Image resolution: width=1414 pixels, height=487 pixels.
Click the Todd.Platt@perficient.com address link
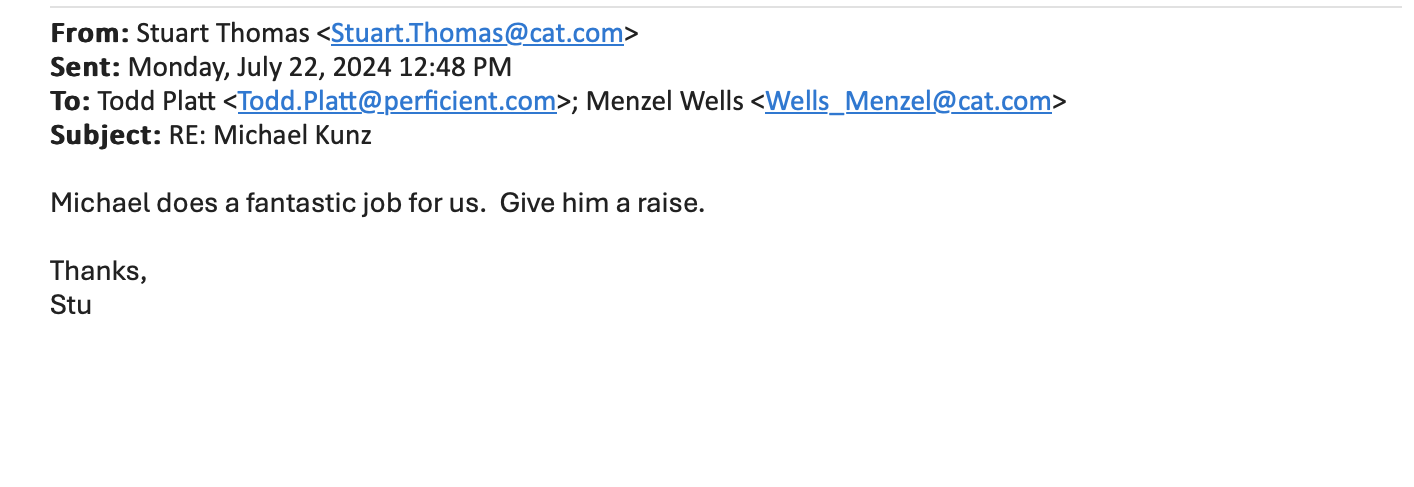[397, 101]
